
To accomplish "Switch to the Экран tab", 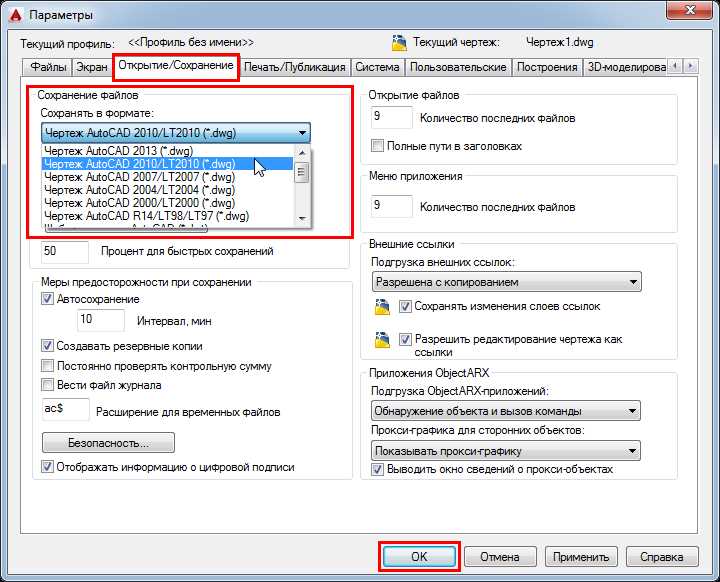I will click(91, 67).
